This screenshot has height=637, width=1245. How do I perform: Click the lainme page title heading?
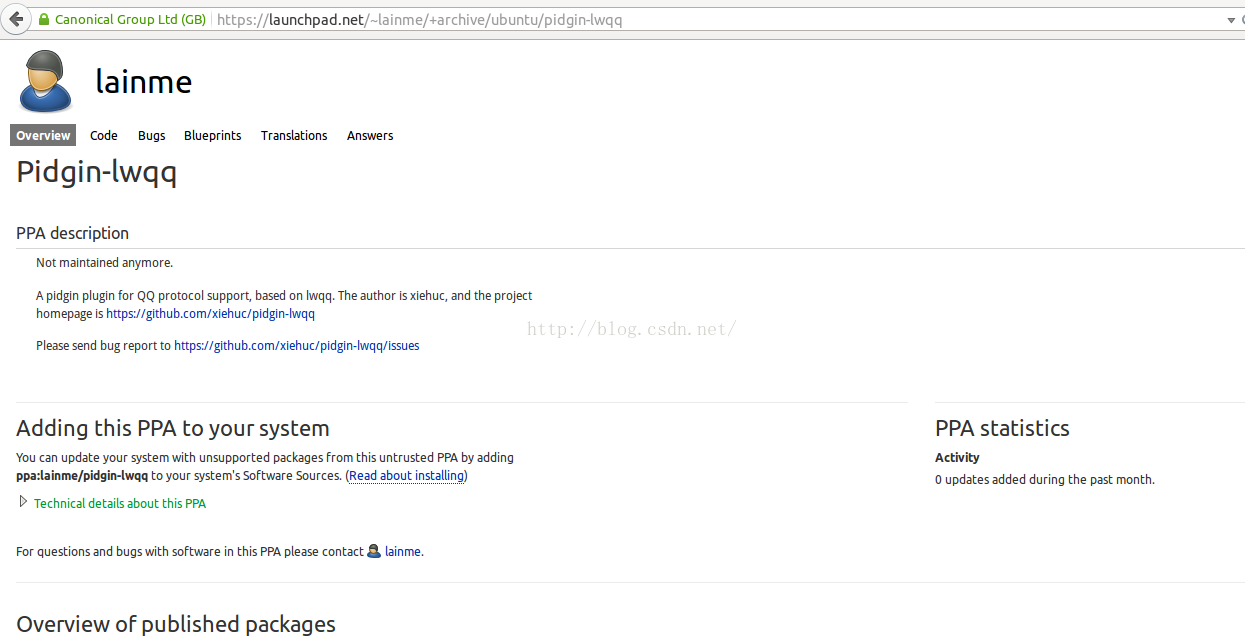[144, 82]
